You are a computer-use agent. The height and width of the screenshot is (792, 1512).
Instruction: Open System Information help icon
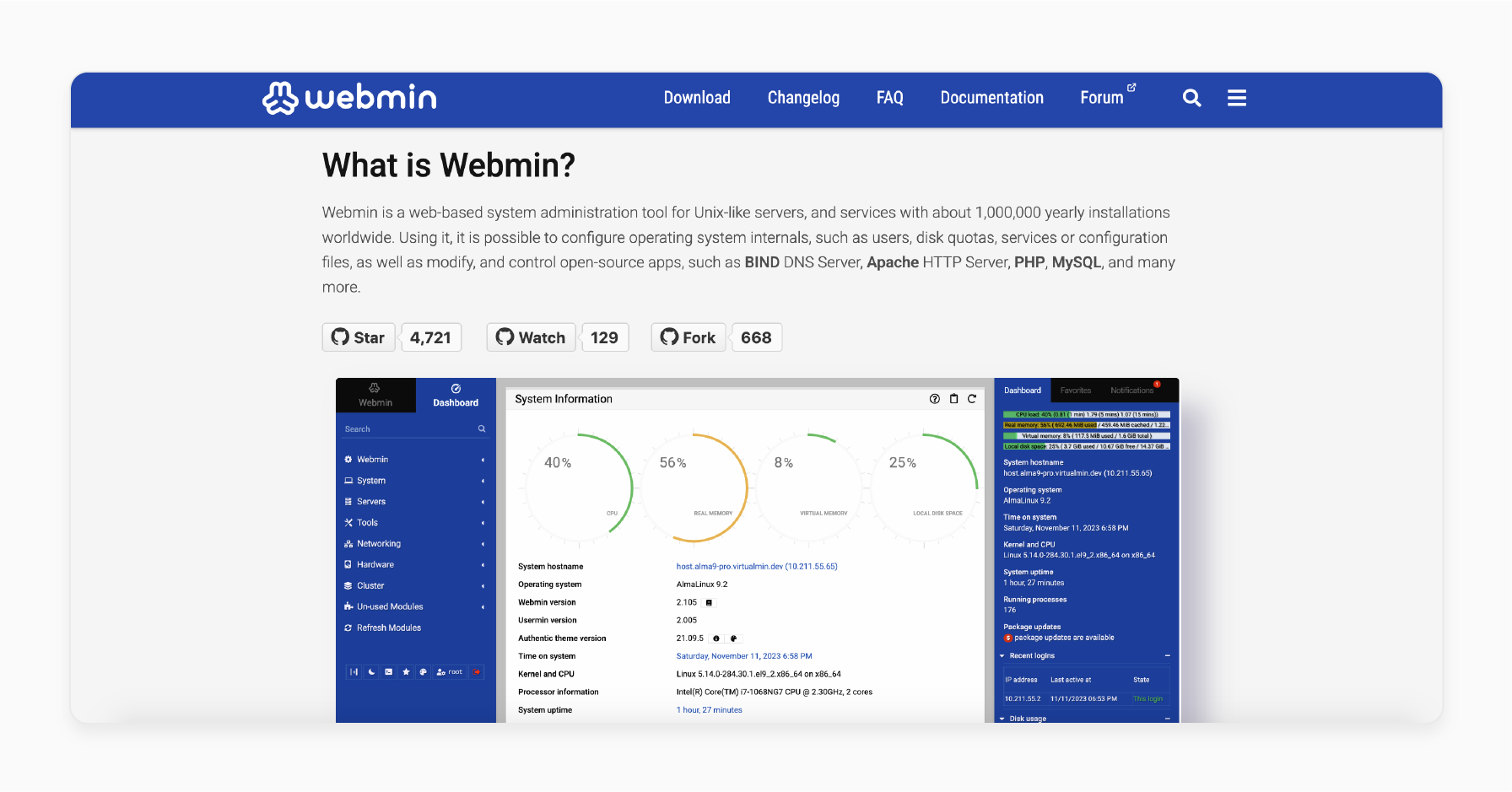935,399
